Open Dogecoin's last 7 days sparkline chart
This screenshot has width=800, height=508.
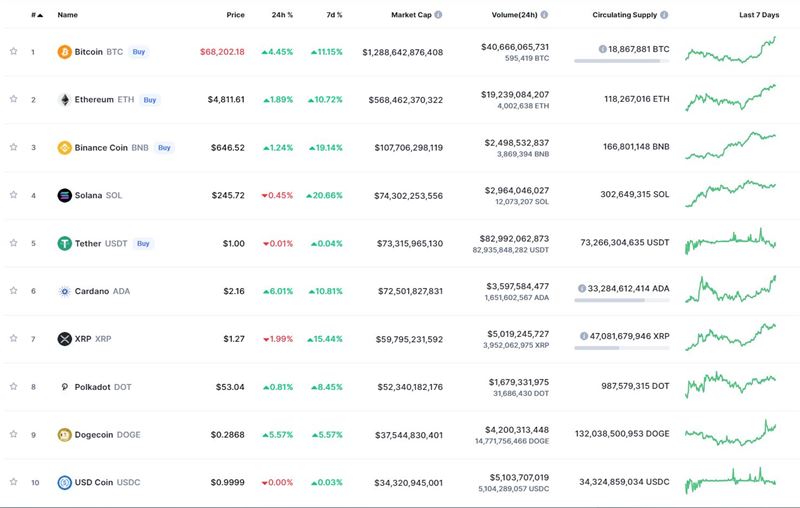coord(731,433)
